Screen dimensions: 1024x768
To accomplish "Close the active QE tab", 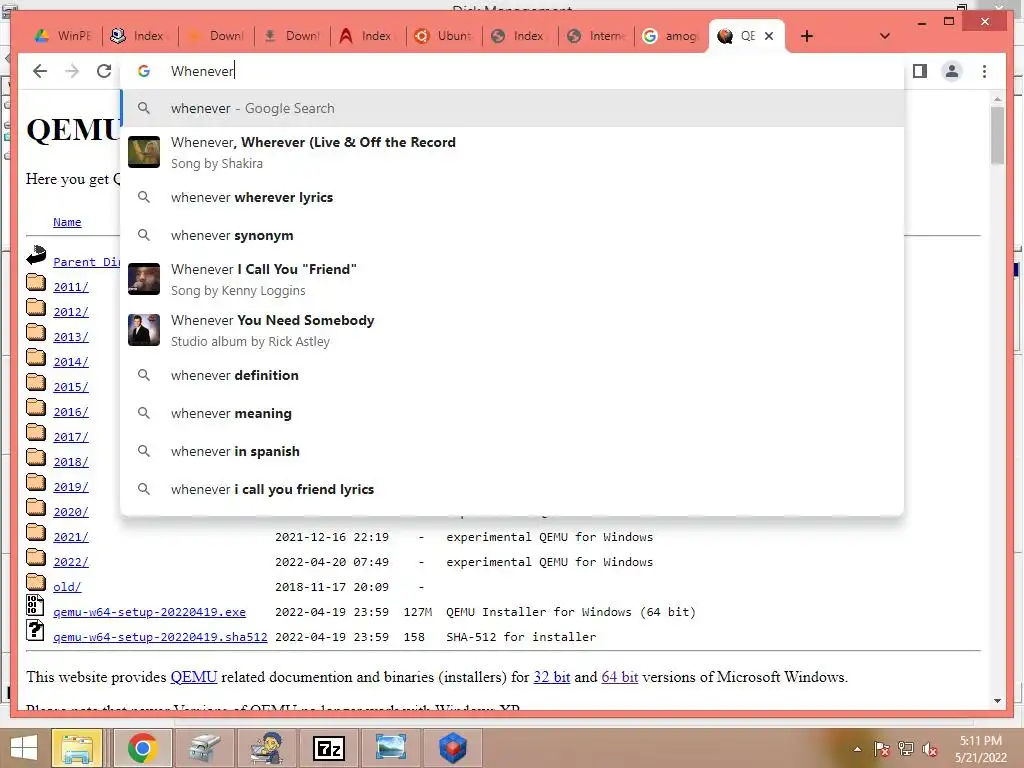I will click(x=769, y=36).
